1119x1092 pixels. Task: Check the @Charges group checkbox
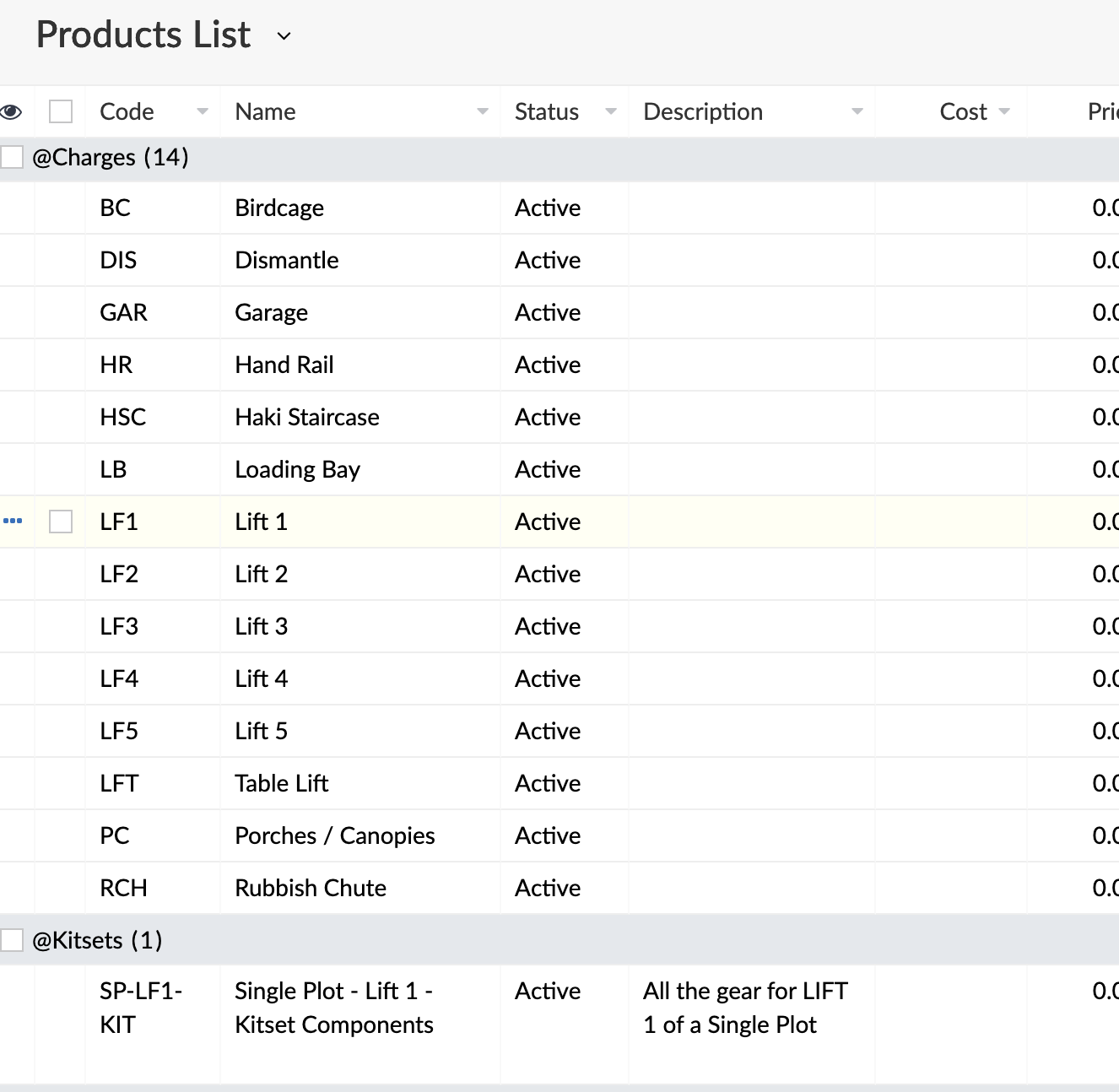point(12,157)
